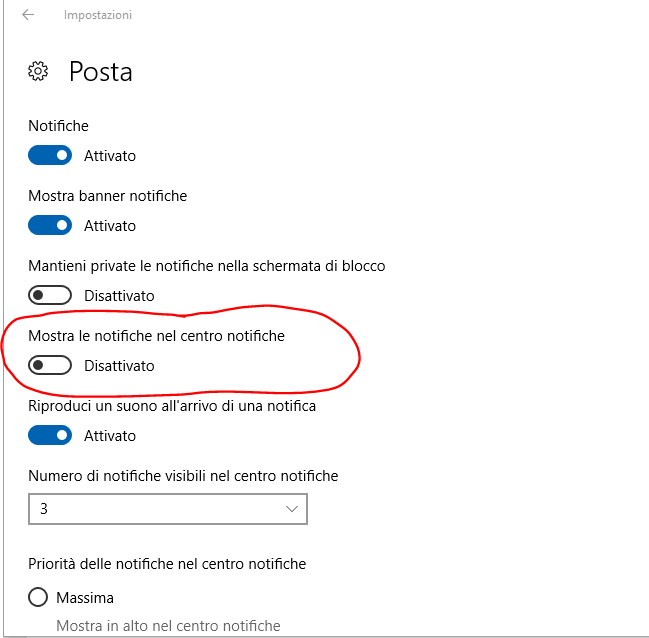Image resolution: width=649 pixels, height=638 pixels.
Task: Turn off the Notifiche toggle
Action: pyautogui.click(x=50, y=156)
